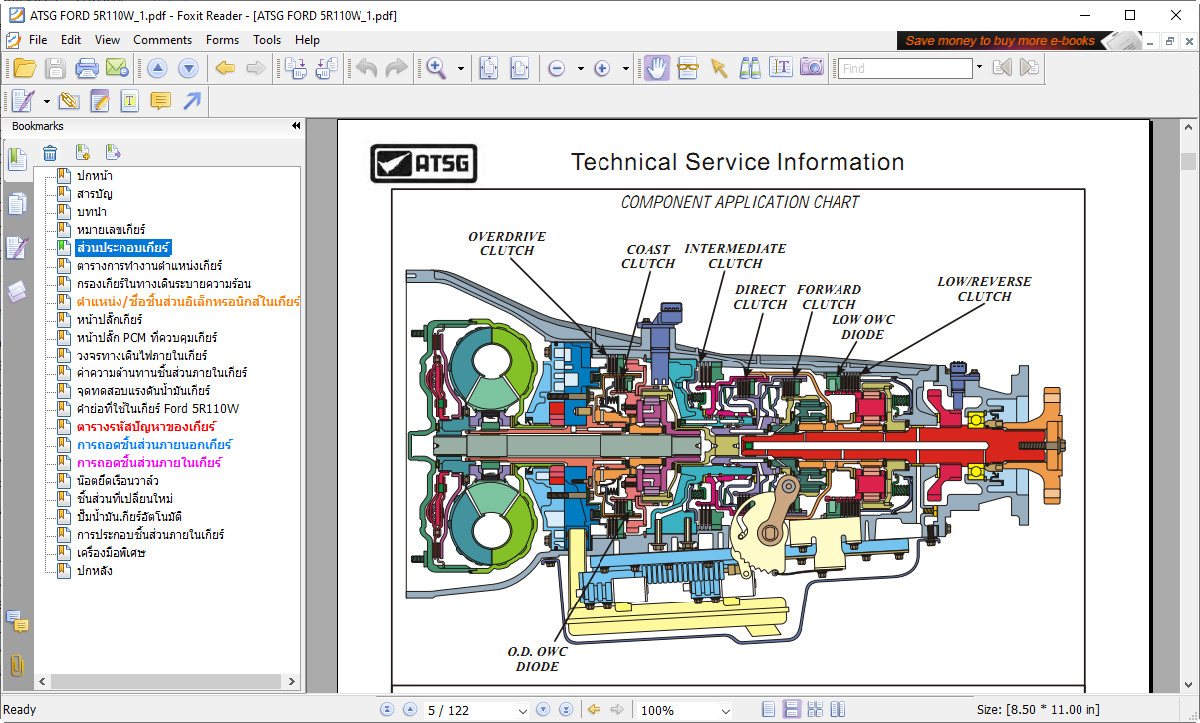1200x723 pixels.
Task: Go to last page button in status bar
Action: 565,710
